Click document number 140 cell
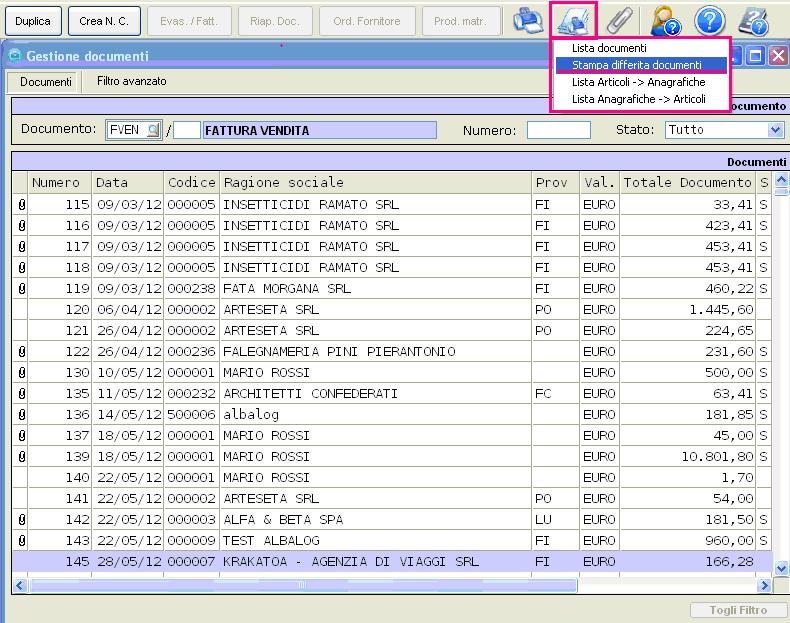Viewport: 790px width, 623px height. [x=59, y=477]
